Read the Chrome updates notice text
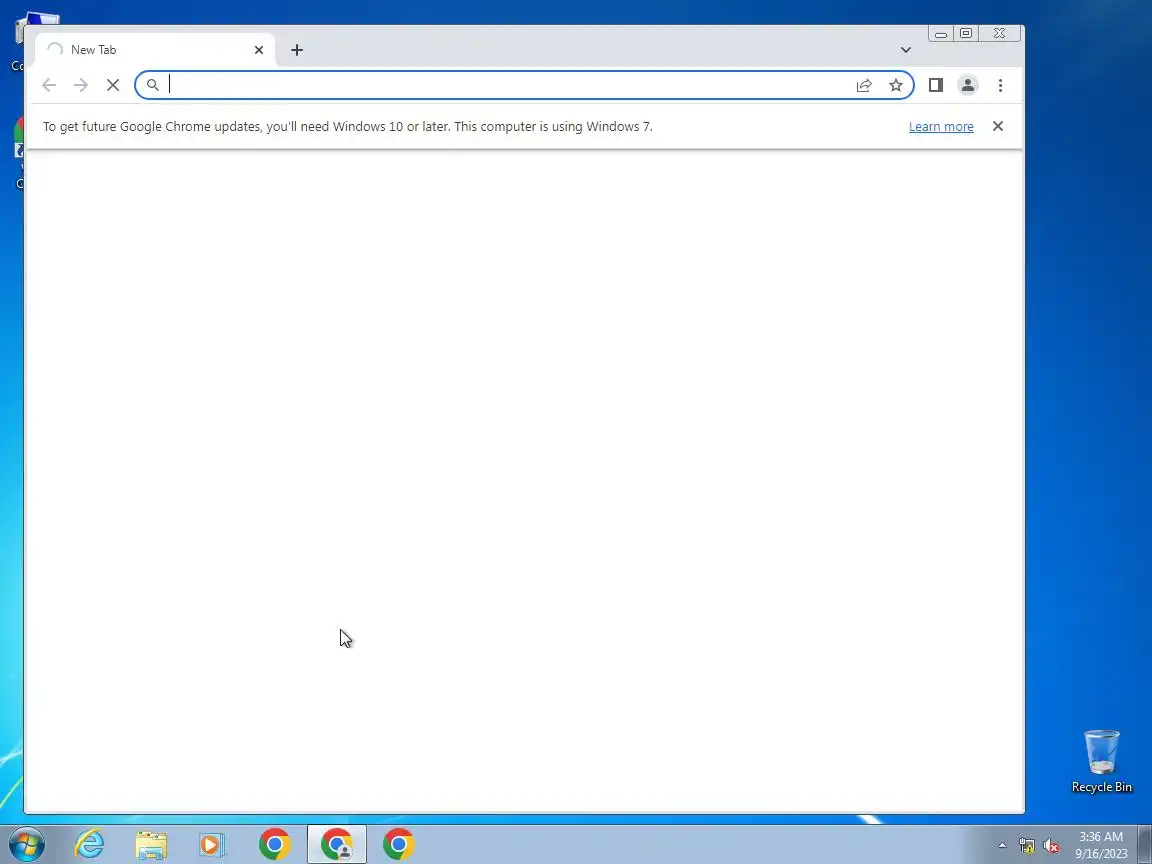 348,126
